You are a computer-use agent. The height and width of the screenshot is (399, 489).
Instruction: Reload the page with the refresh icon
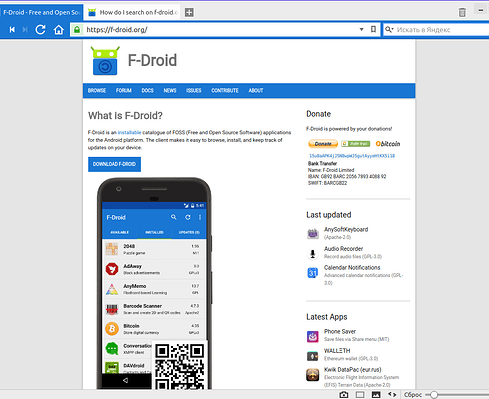point(40,30)
